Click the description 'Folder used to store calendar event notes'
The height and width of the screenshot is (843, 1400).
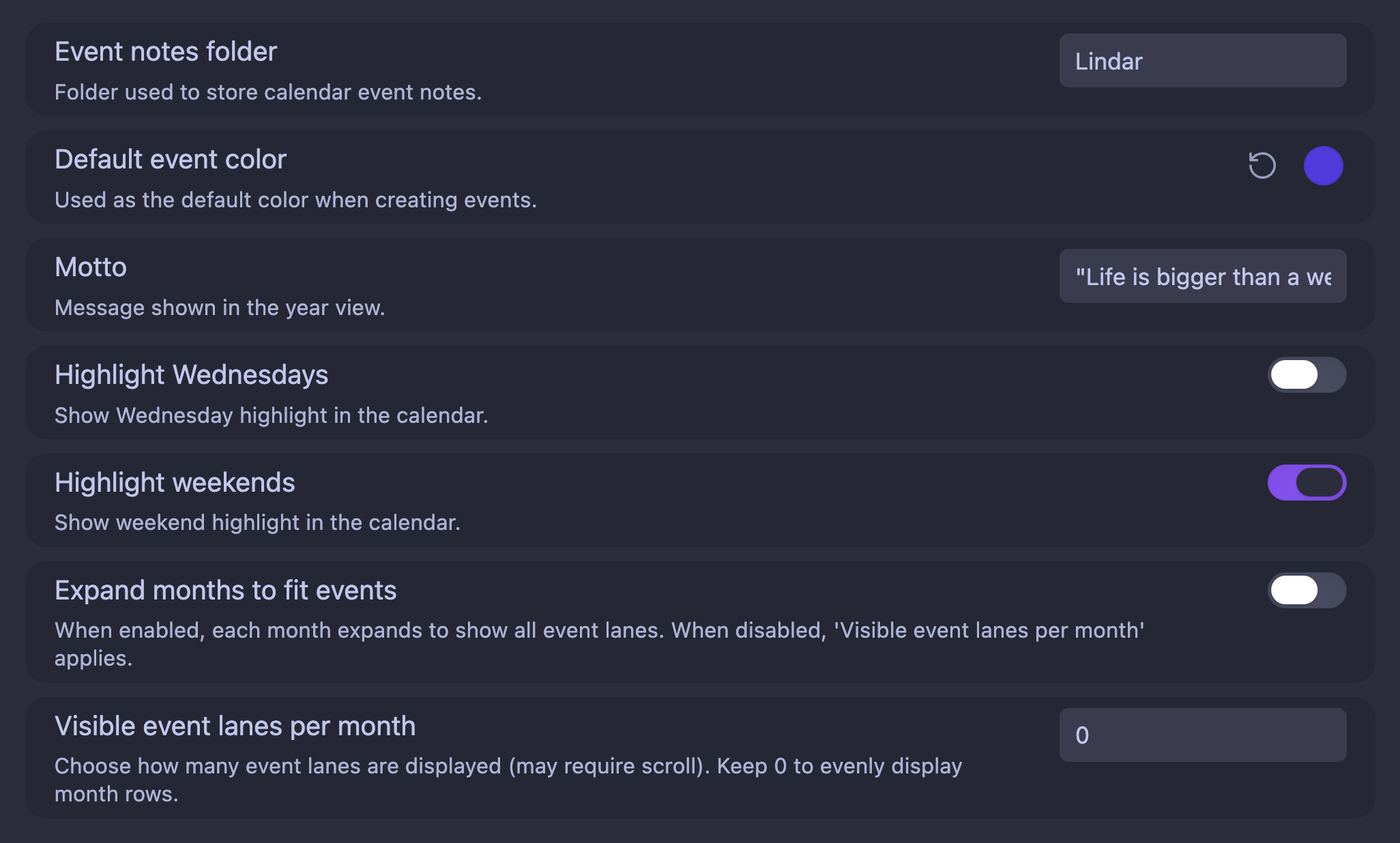coord(268,92)
